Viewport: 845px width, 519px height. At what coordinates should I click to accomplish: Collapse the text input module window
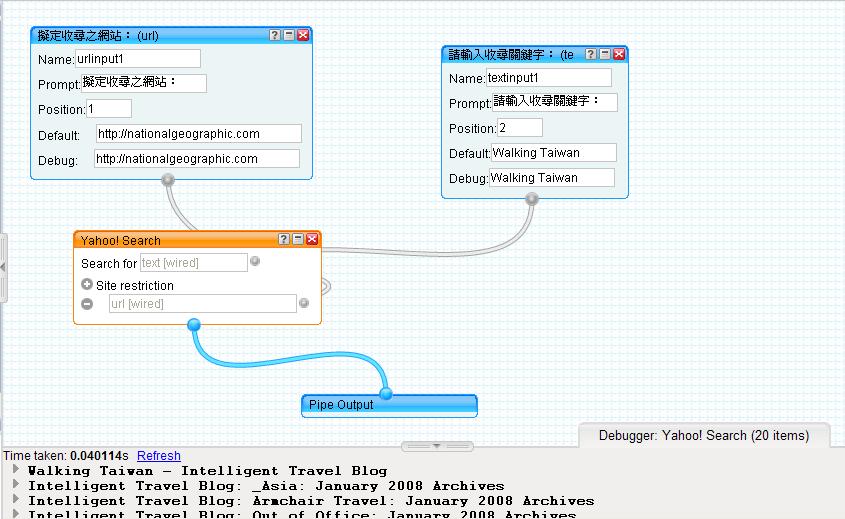click(605, 54)
